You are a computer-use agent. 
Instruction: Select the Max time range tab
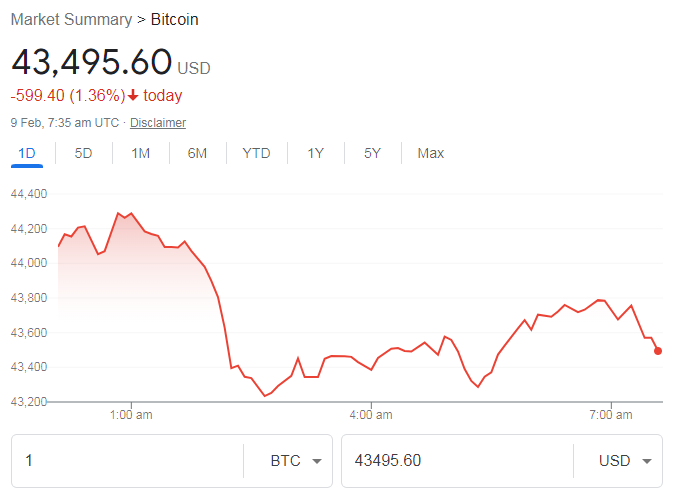431,153
